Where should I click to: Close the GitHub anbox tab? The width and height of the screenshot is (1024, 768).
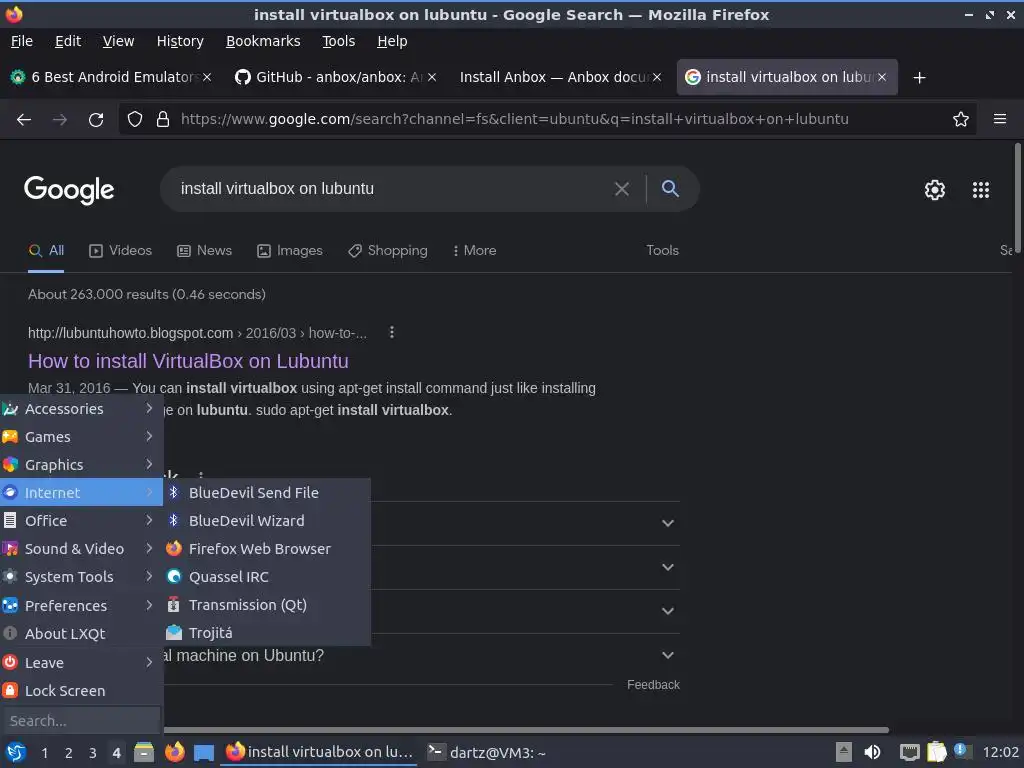pyautogui.click(x=432, y=77)
